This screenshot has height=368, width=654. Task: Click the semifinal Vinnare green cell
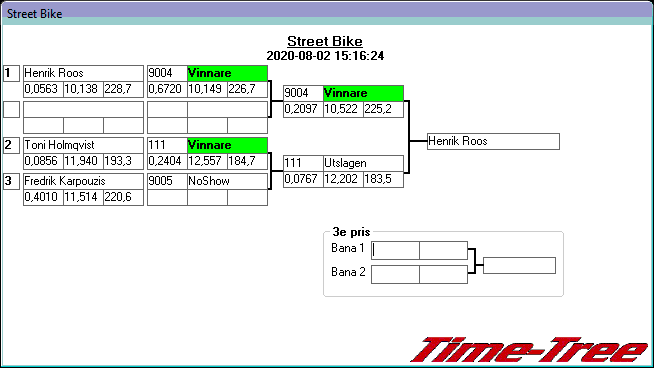tap(363, 93)
